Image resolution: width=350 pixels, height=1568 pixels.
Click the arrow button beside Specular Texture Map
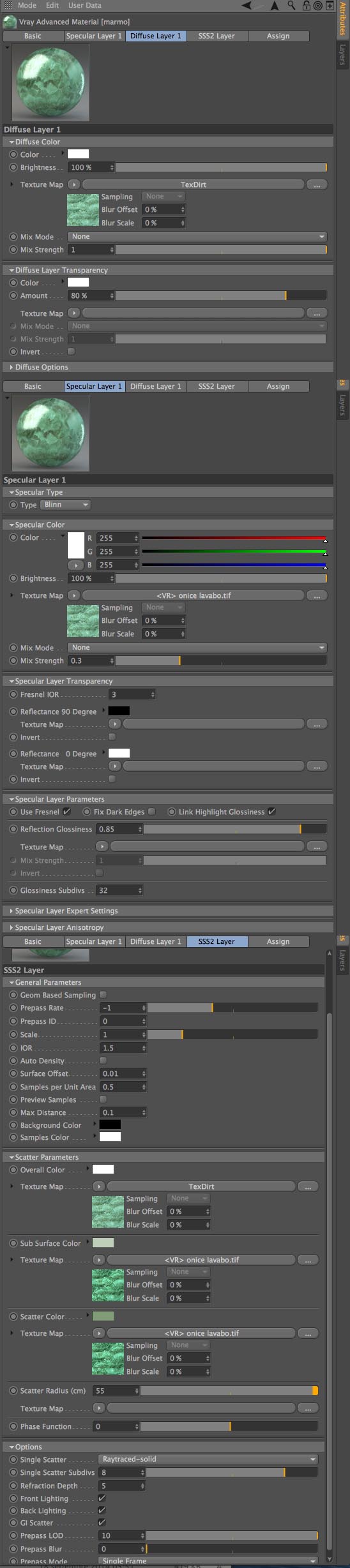[x=74, y=595]
